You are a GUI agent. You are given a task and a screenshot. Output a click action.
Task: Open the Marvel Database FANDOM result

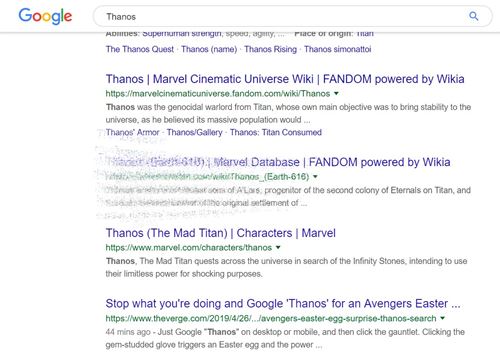coord(278,162)
